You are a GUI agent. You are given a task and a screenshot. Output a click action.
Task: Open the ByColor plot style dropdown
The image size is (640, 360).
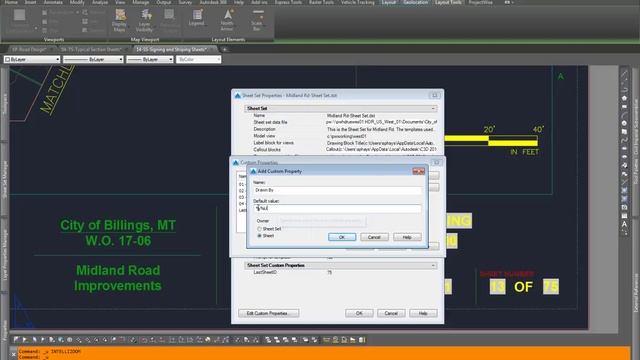[198, 60]
